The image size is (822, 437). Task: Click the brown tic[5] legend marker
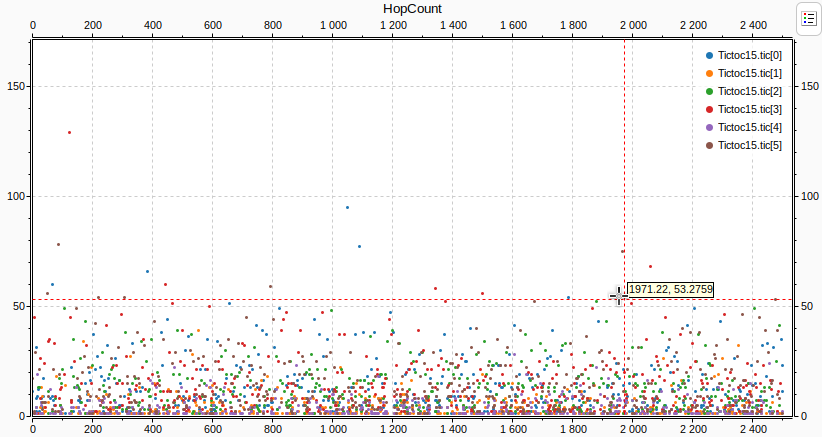coord(709,145)
